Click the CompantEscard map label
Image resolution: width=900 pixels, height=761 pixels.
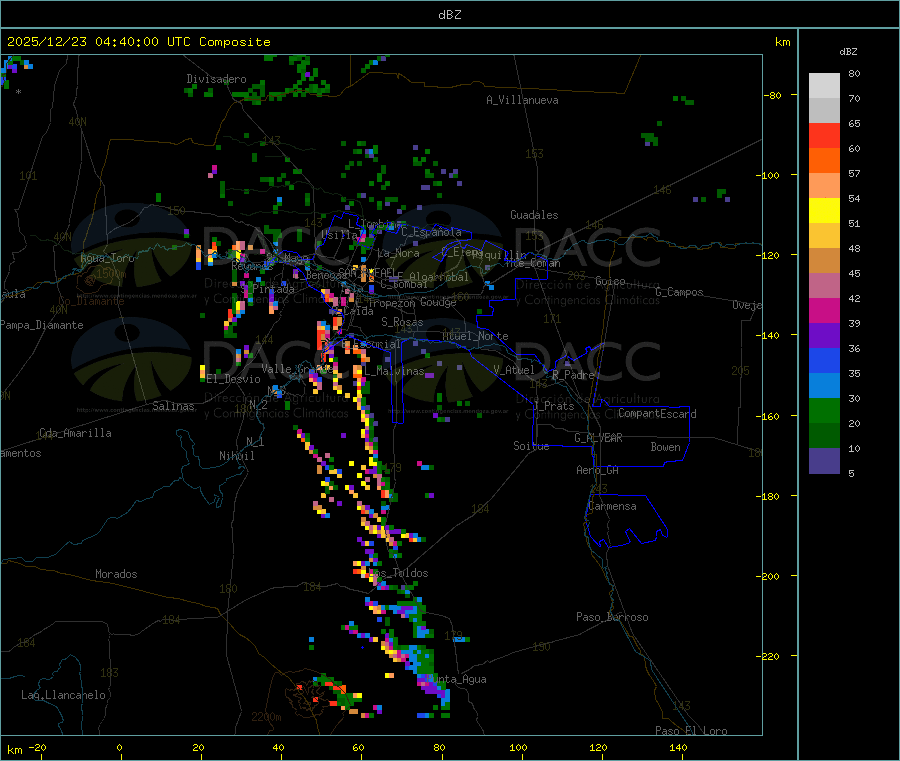coord(657,414)
